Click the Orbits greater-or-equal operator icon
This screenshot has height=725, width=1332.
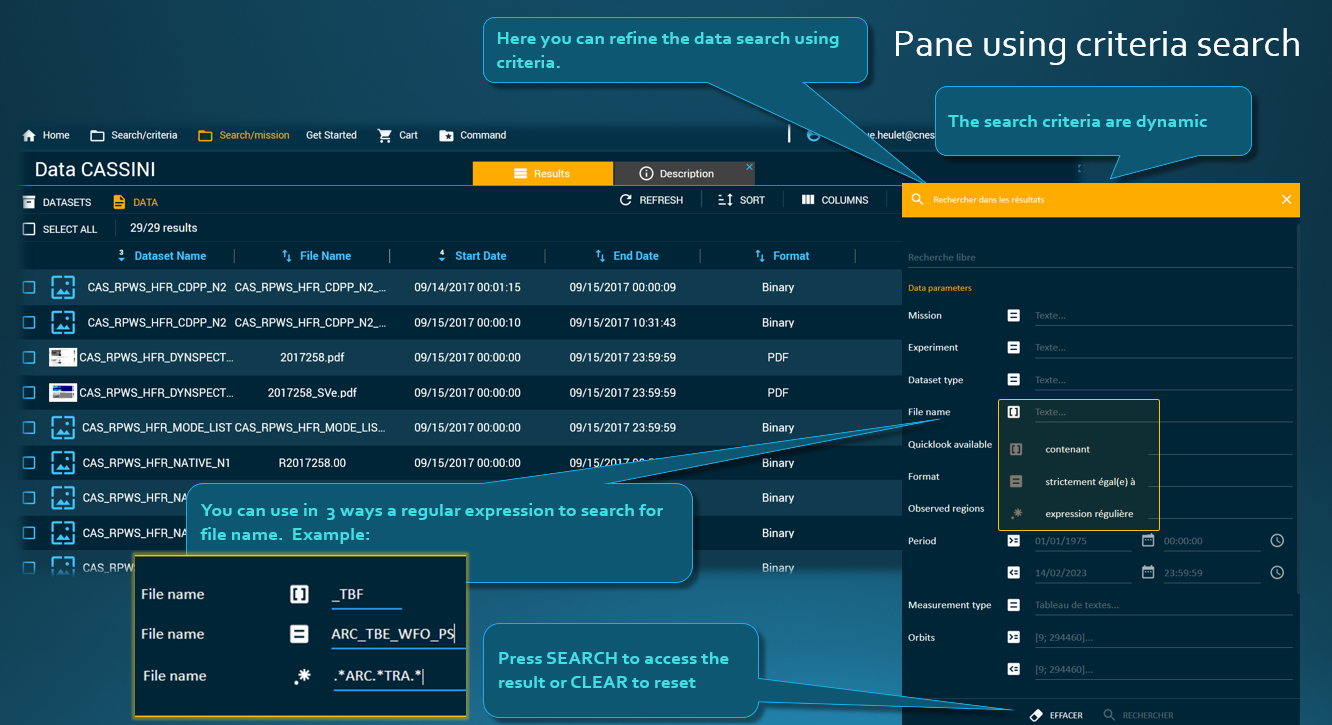click(x=1013, y=637)
